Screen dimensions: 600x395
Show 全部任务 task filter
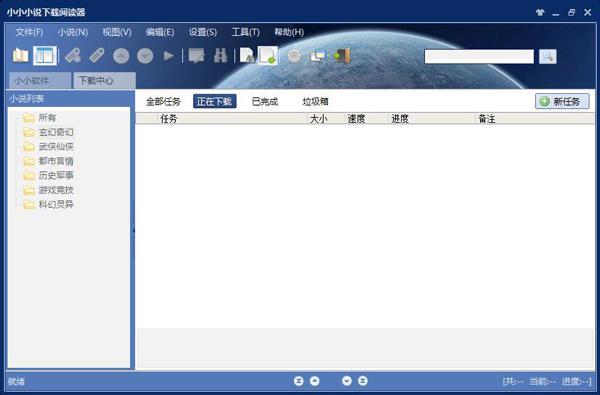coord(163,102)
